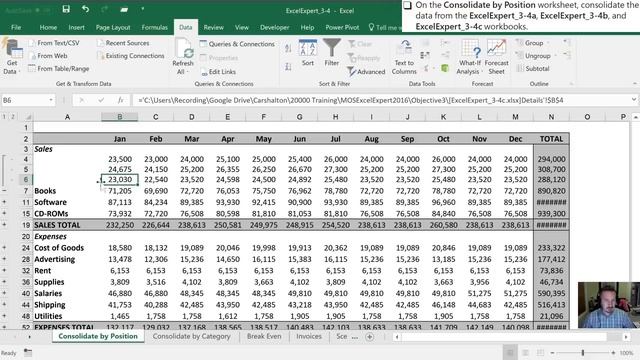The image size is (640, 360).
Task: Launch Text to Columns wizard
Action: (404, 57)
